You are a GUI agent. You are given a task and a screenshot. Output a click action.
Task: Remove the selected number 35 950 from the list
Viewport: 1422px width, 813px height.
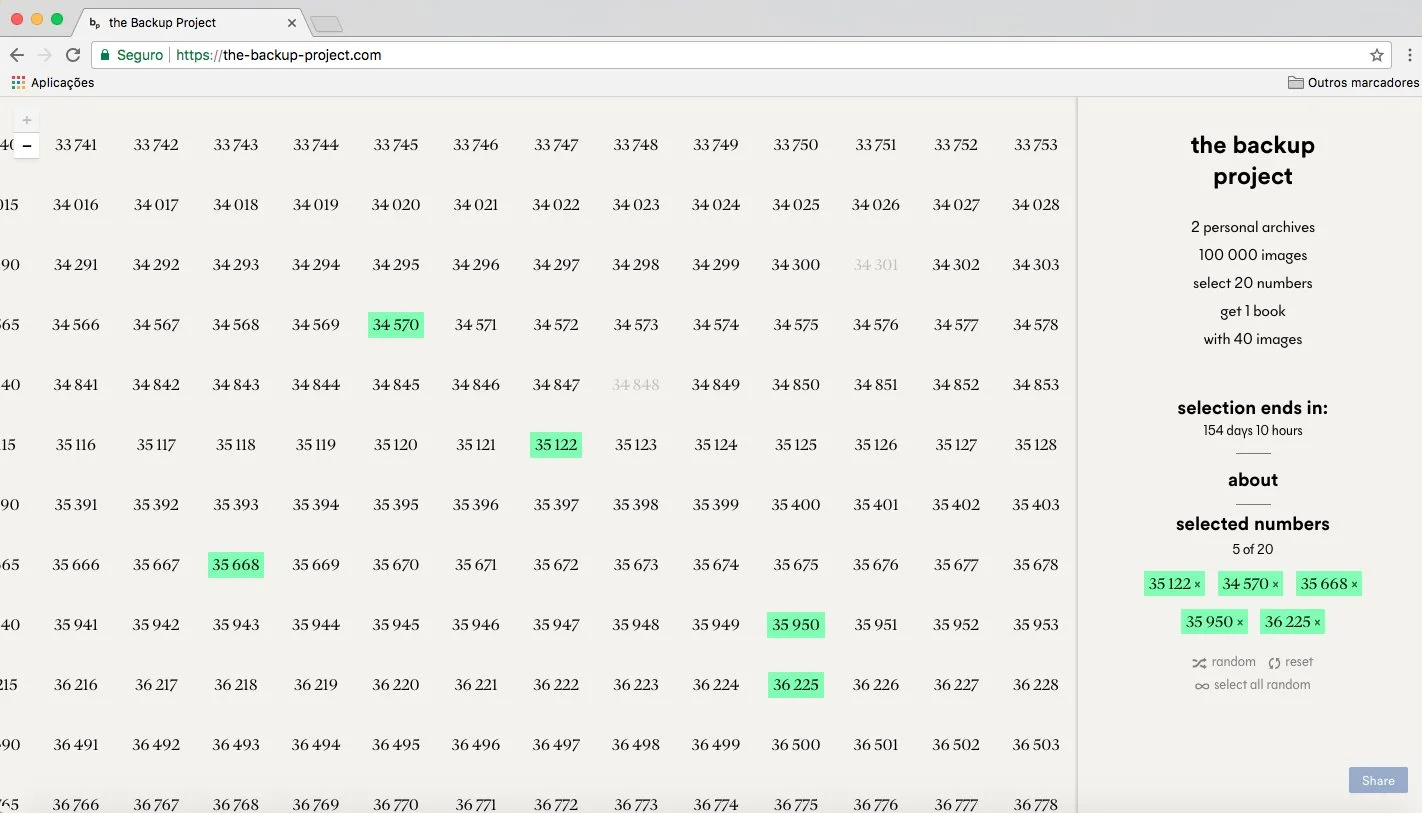click(1240, 623)
